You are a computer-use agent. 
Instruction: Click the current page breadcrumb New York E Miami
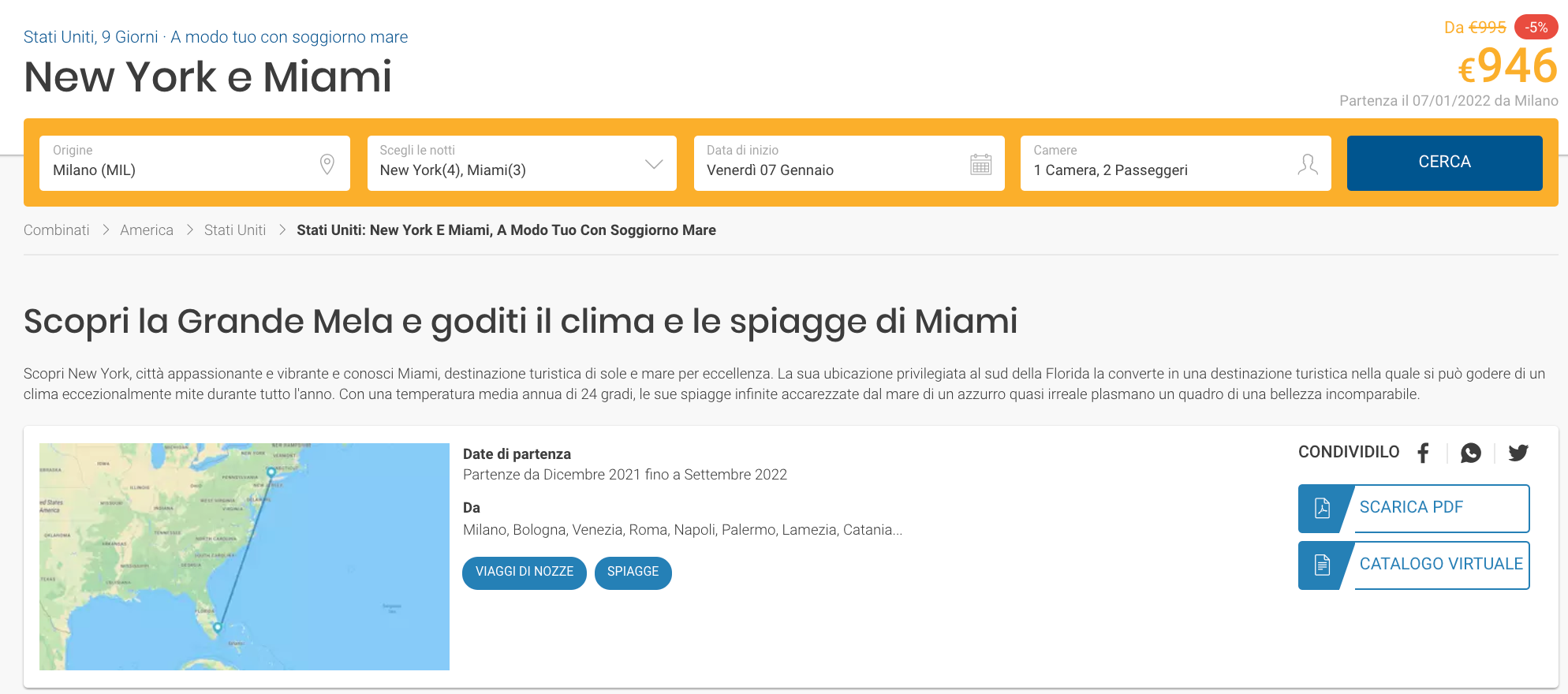[x=506, y=230]
